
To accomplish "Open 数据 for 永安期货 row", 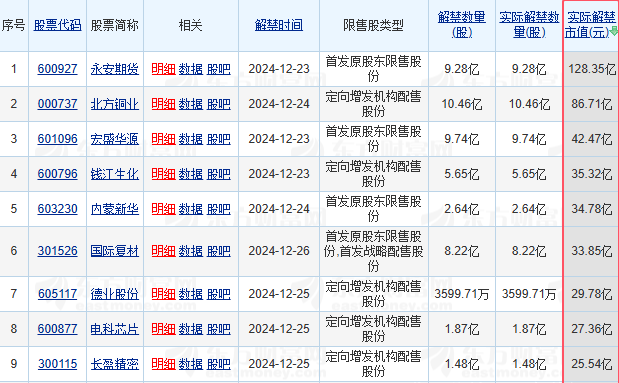I will point(191,69).
